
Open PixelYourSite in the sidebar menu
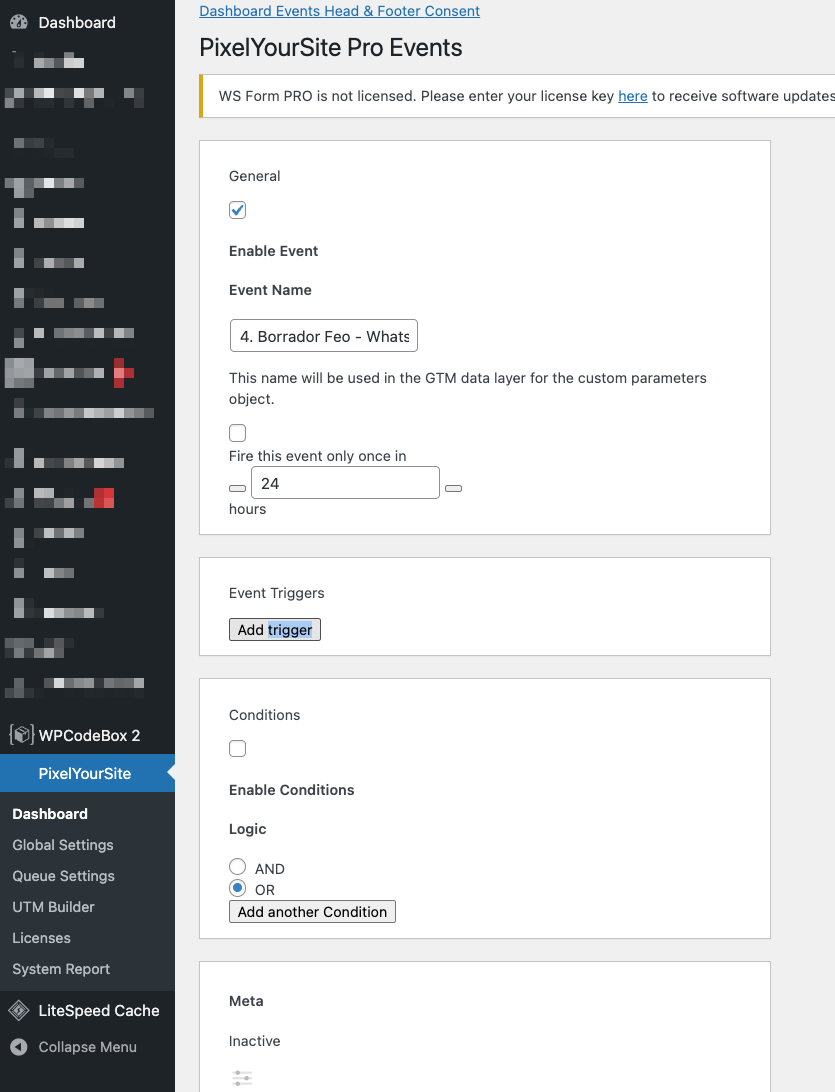(85, 774)
